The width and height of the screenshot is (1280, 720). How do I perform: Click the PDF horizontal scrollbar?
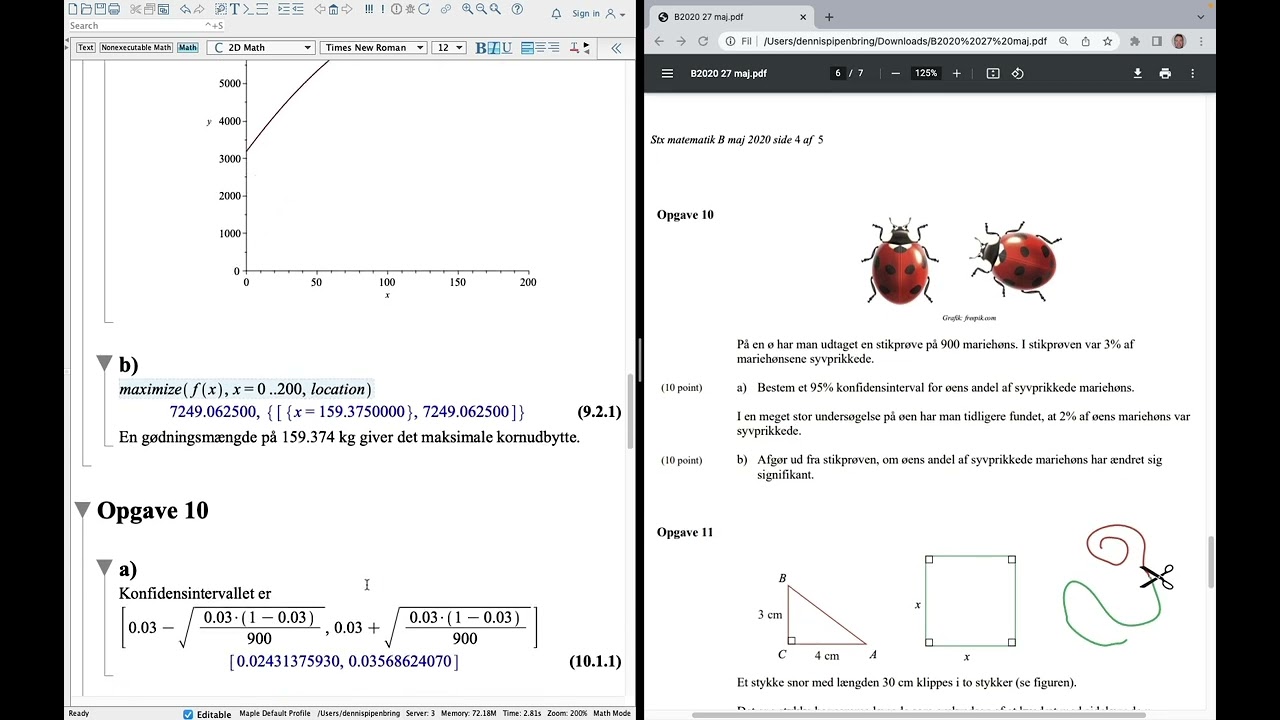920,714
